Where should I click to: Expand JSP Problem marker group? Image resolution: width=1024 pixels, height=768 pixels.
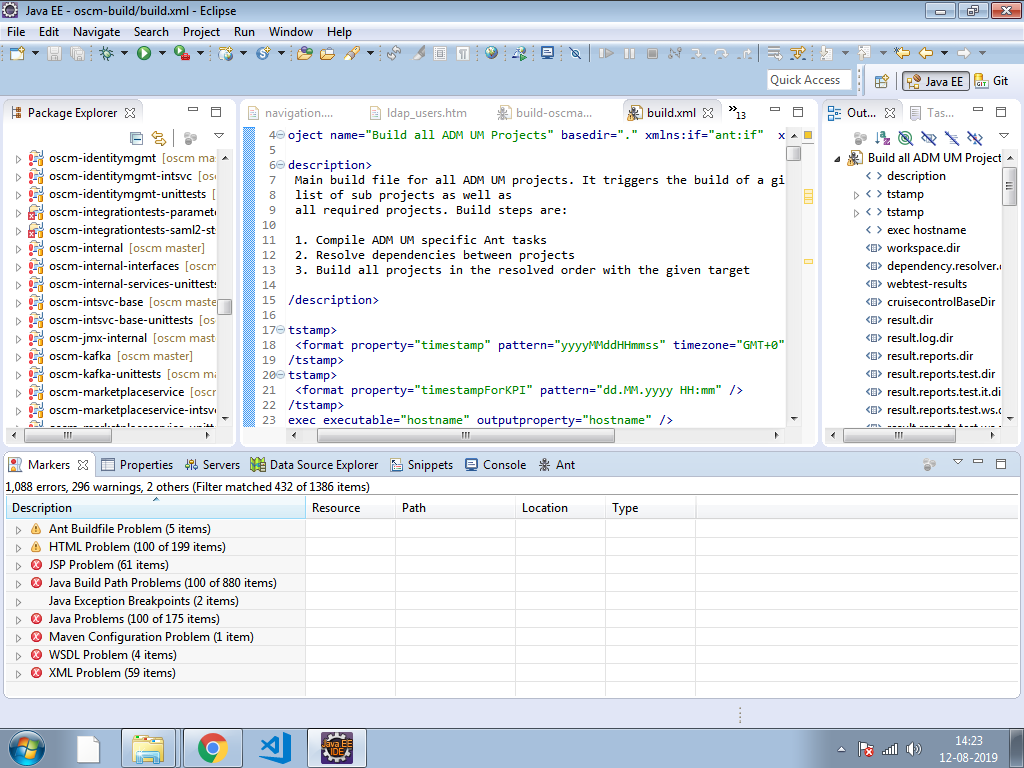[18, 566]
